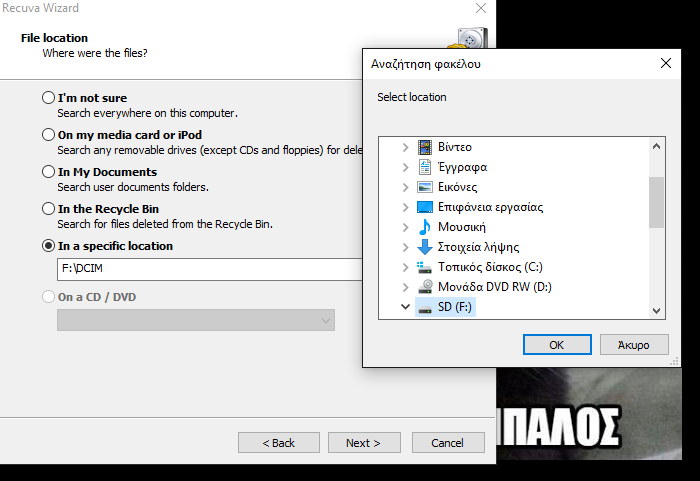Click the Pictures (Εικόνες) folder icon
This screenshot has width=700, height=481.
425,187
